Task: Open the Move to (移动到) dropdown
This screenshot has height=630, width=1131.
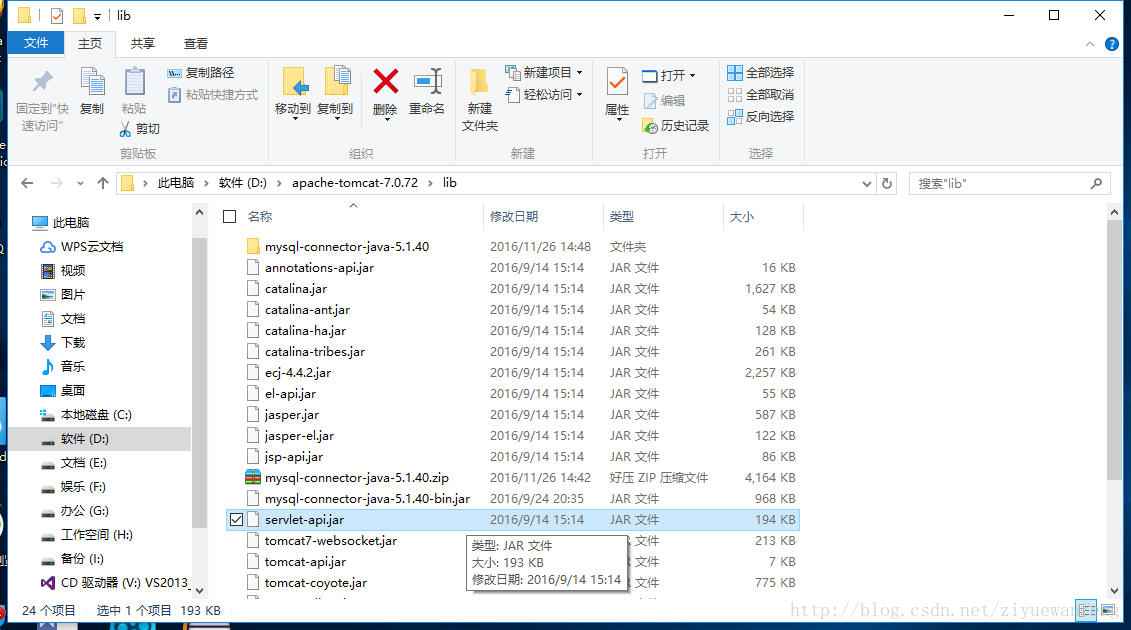Action: pyautogui.click(x=294, y=119)
